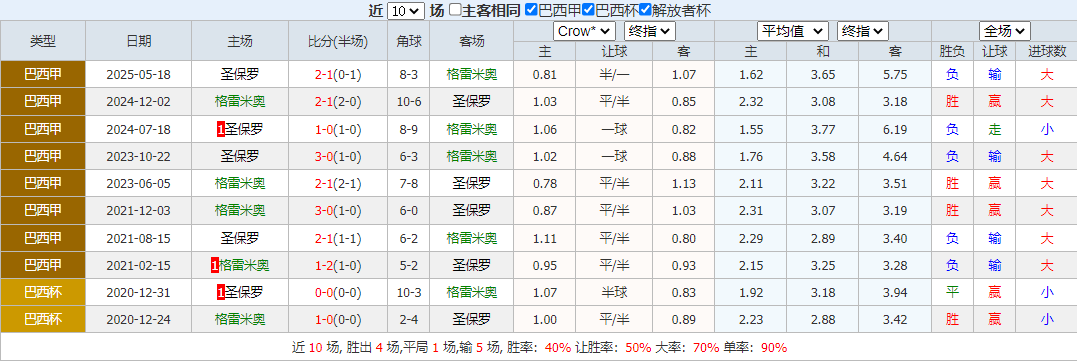The height and width of the screenshot is (362, 1077).
Task: Click score 2-1(2-0) in 2024-12-02 row
Action: click(x=338, y=102)
